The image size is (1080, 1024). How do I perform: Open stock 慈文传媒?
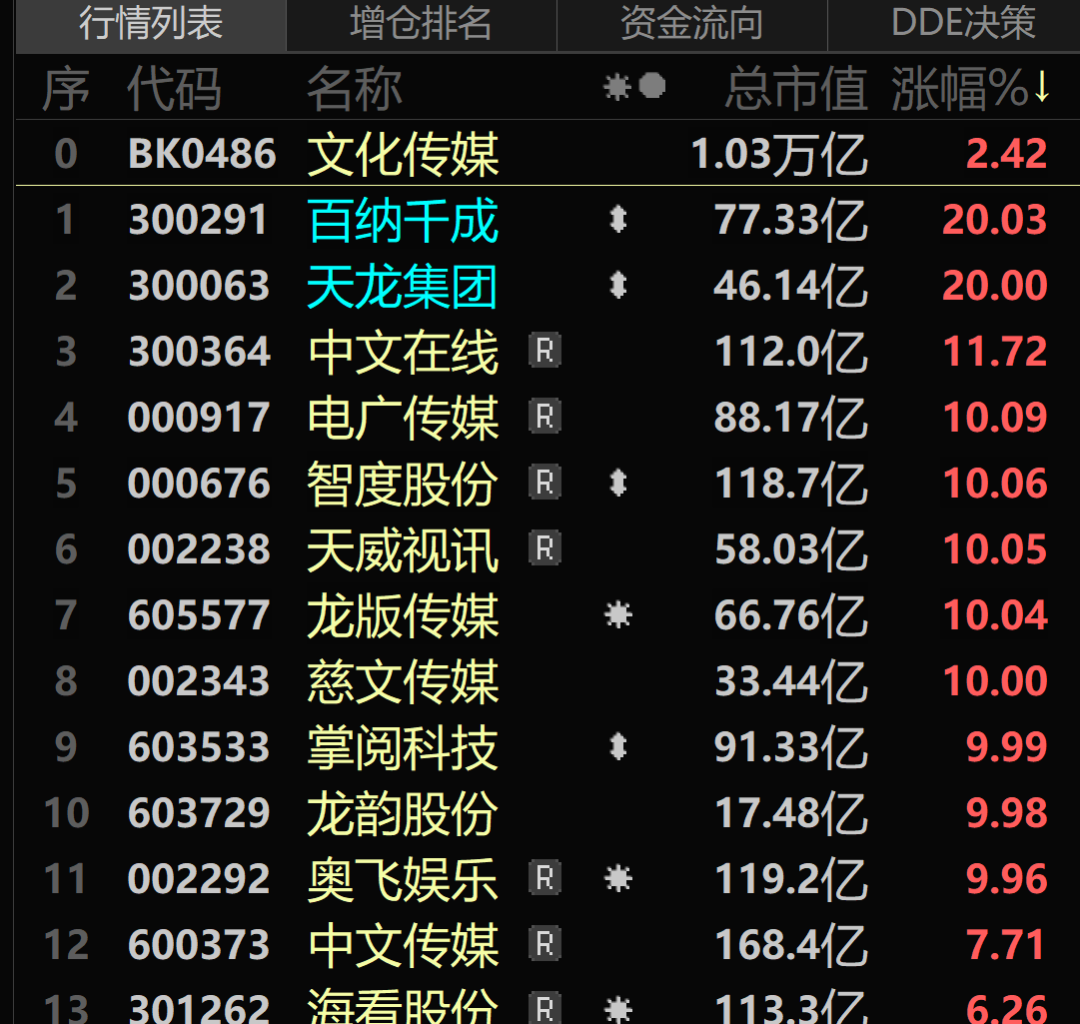point(403,681)
